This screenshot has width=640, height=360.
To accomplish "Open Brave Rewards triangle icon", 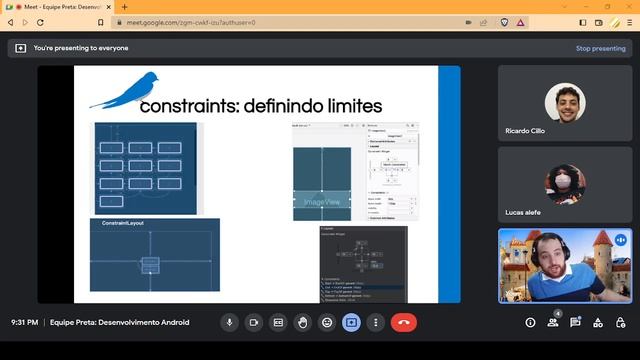I will click(x=520, y=22).
